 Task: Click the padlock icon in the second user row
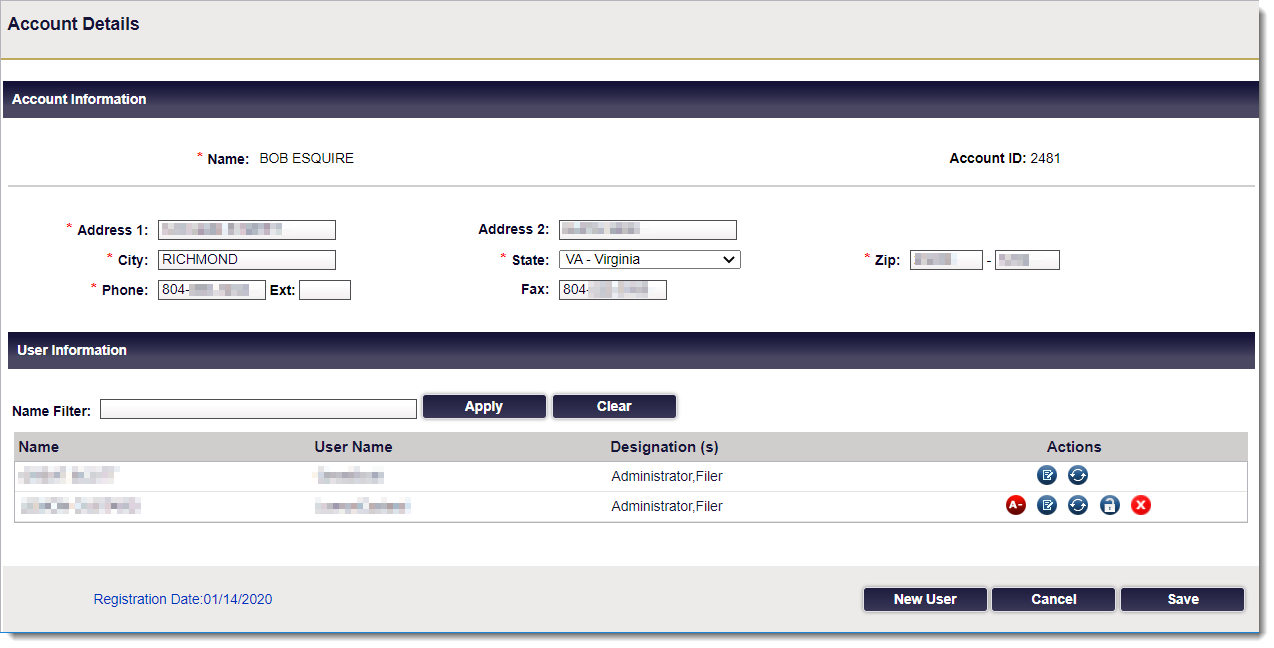coord(1109,506)
